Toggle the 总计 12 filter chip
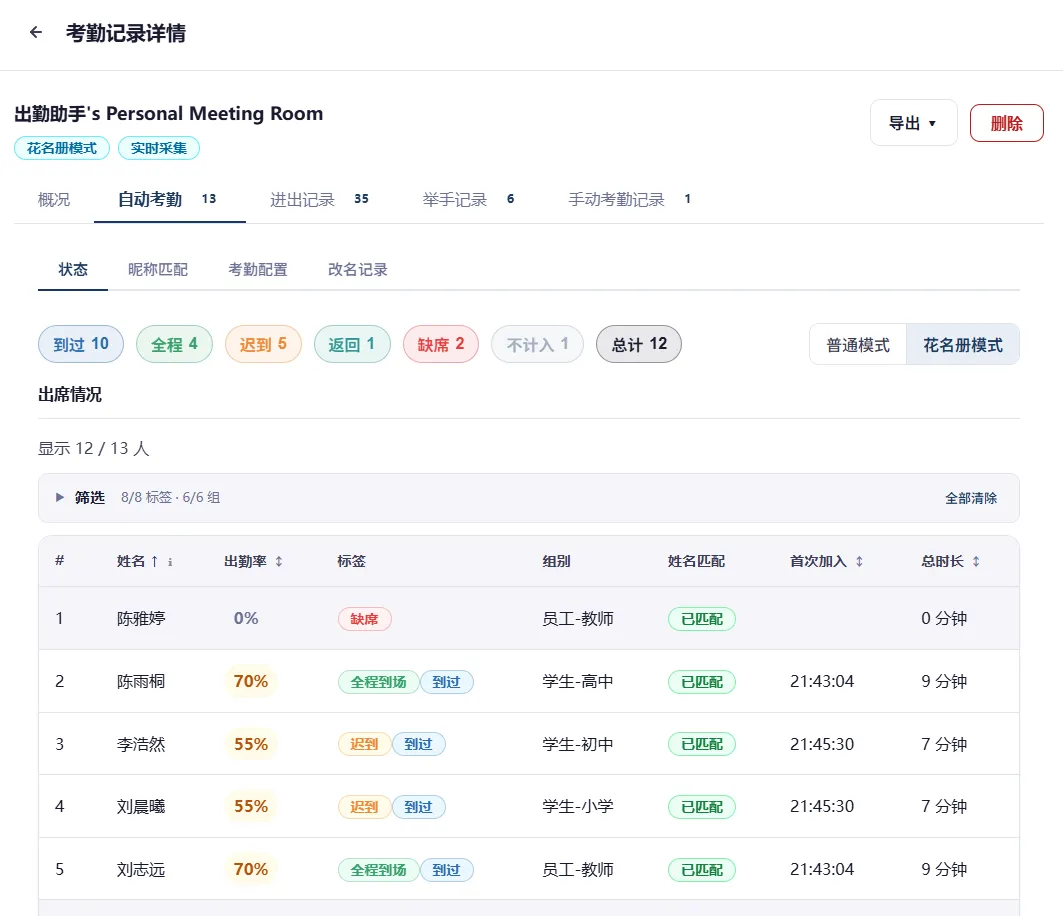Image resolution: width=1063 pixels, height=916 pixels. [639, 344]
